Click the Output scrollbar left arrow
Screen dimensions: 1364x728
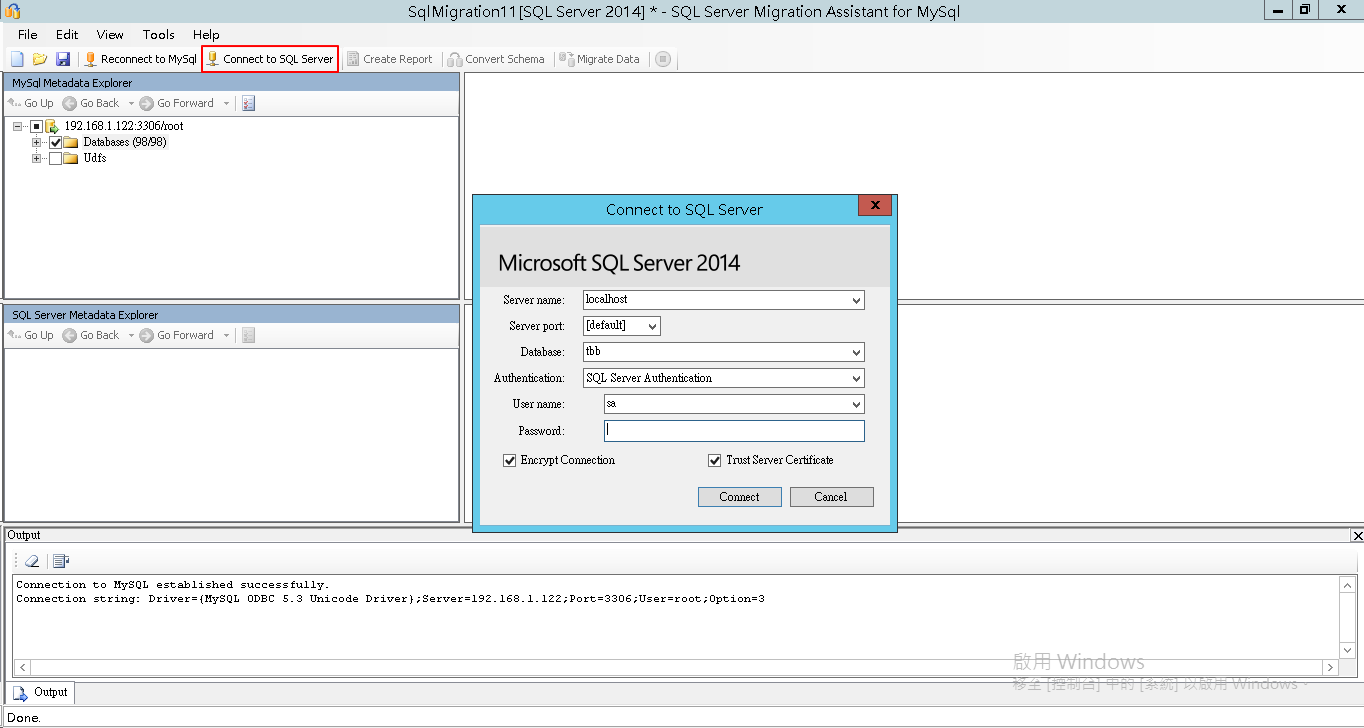(22, 667)
